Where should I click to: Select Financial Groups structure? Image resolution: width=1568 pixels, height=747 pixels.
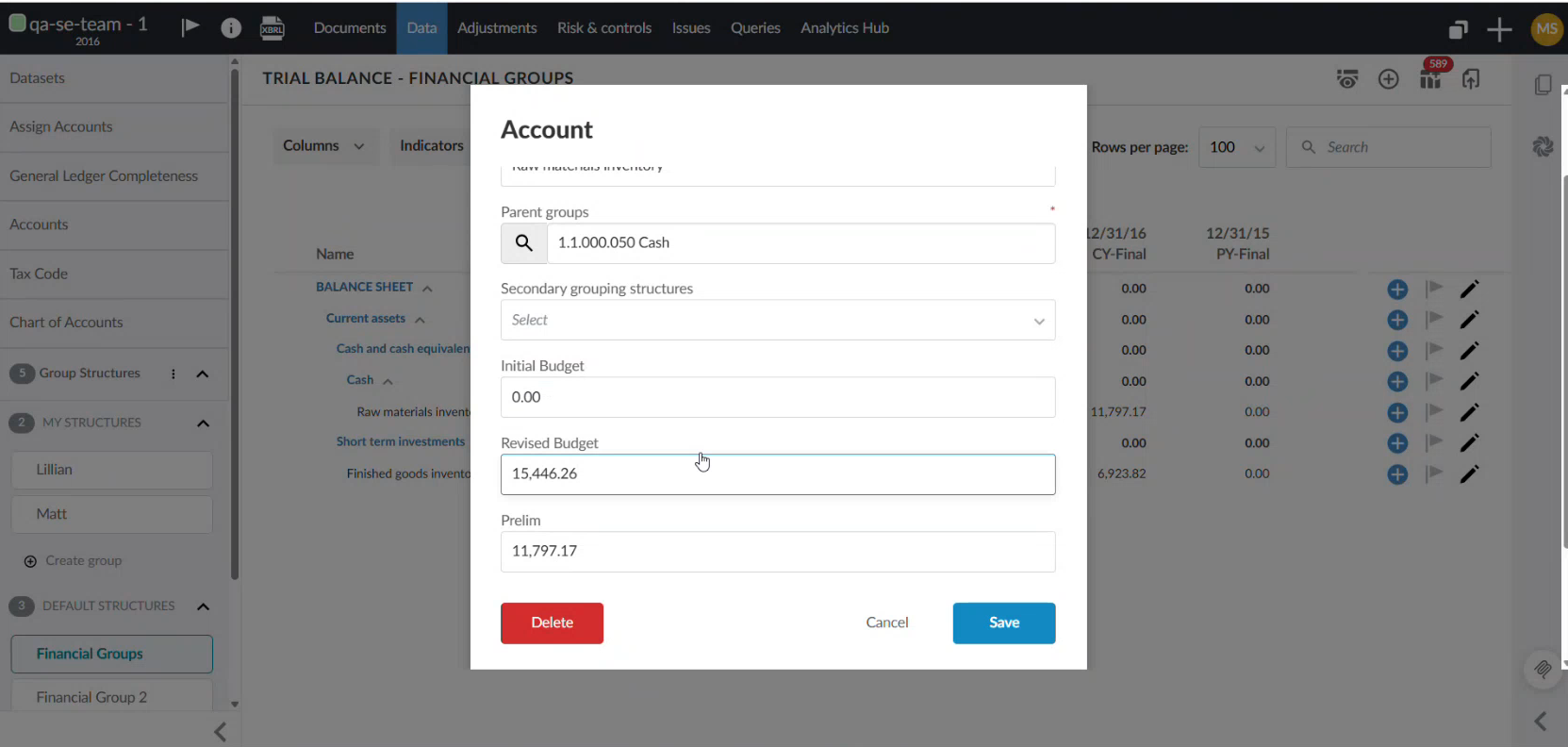[x=112, y=655]
